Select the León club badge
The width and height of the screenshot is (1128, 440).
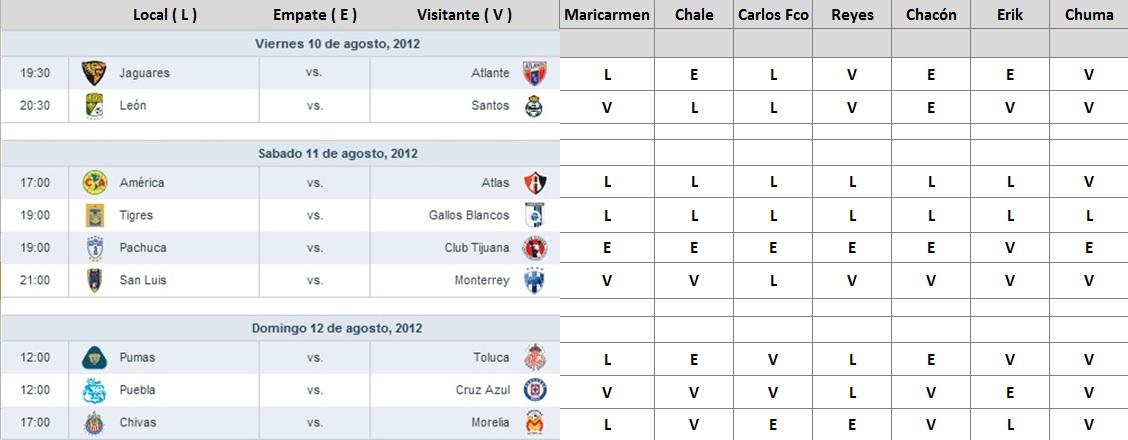[x=94, y=106]
